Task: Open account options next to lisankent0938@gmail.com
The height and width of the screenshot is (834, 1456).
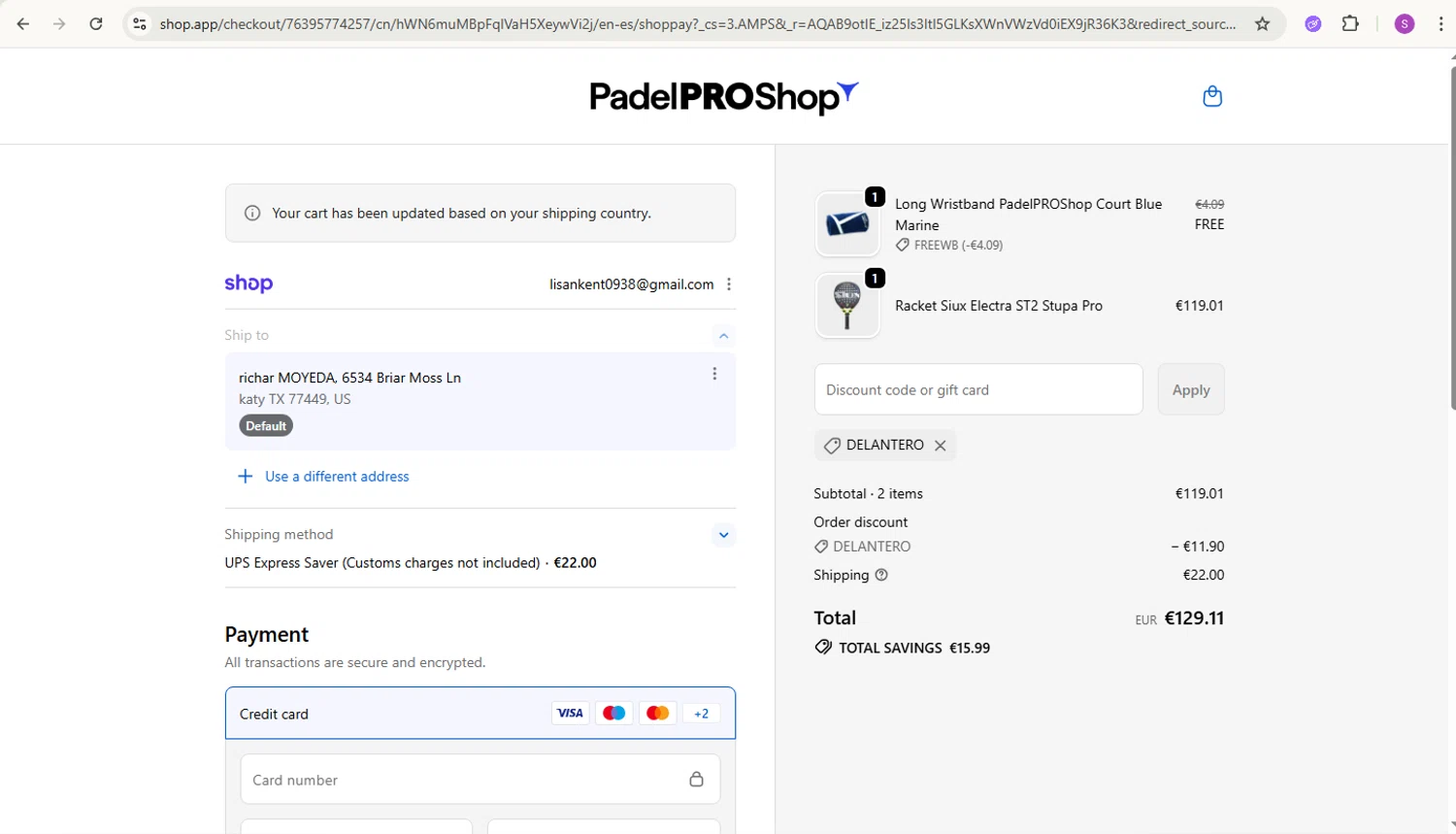Action: (729, 284)
